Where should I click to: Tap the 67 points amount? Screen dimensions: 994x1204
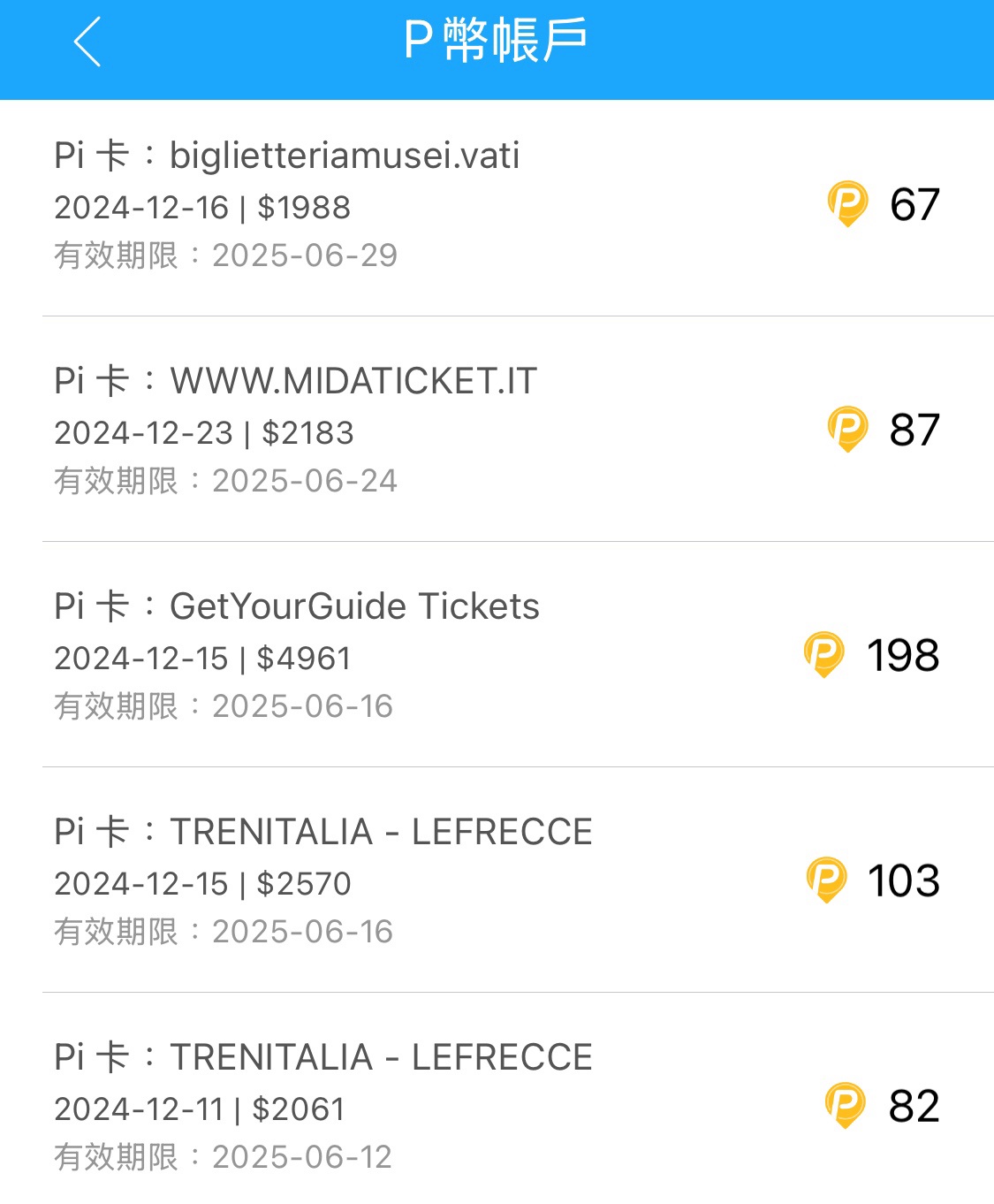coord(914,204)
